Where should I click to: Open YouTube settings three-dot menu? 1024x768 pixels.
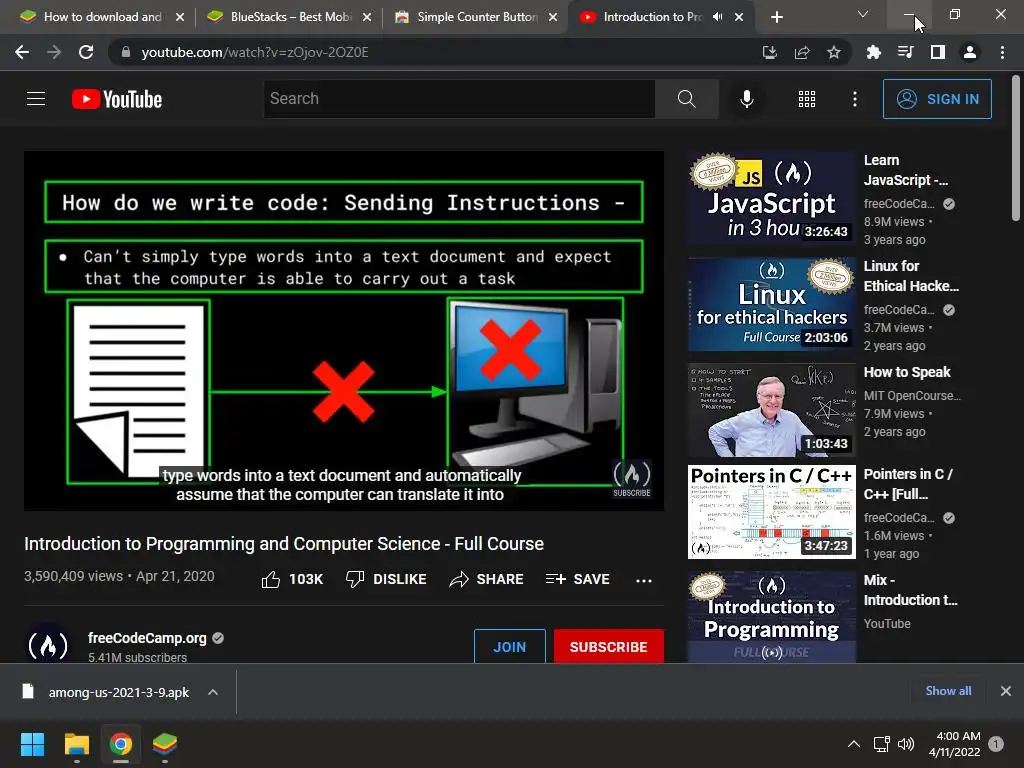pyautogui.click(x=854, y=99)
